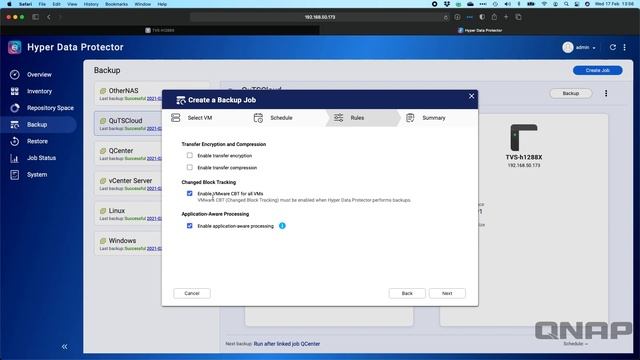The height and width of the screenshot is (360, 640).
Task: Collapse the sidebar with double-chevron
Action: [64, 347]
